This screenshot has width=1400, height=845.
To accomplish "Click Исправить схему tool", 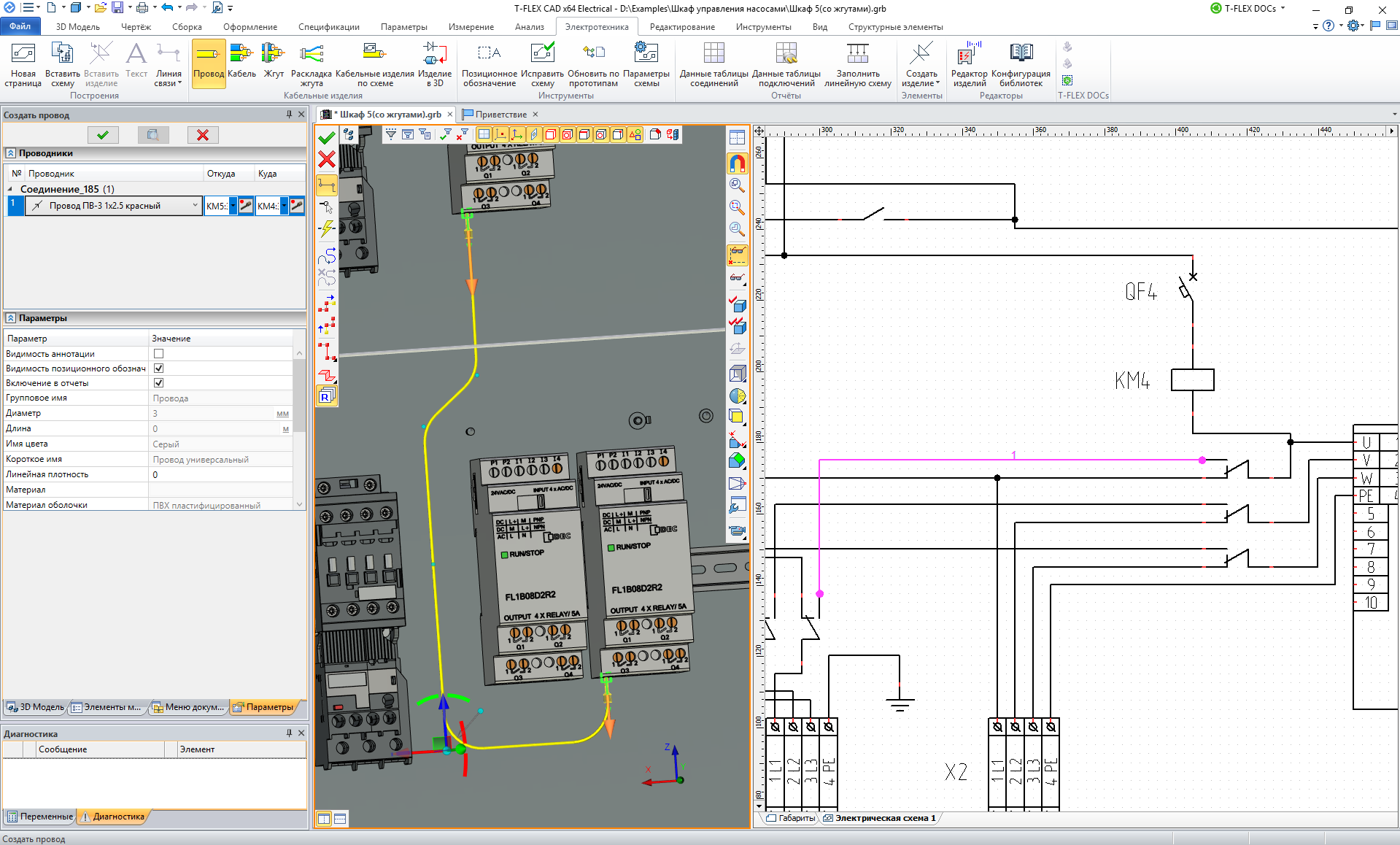I will tap(542, 63).
